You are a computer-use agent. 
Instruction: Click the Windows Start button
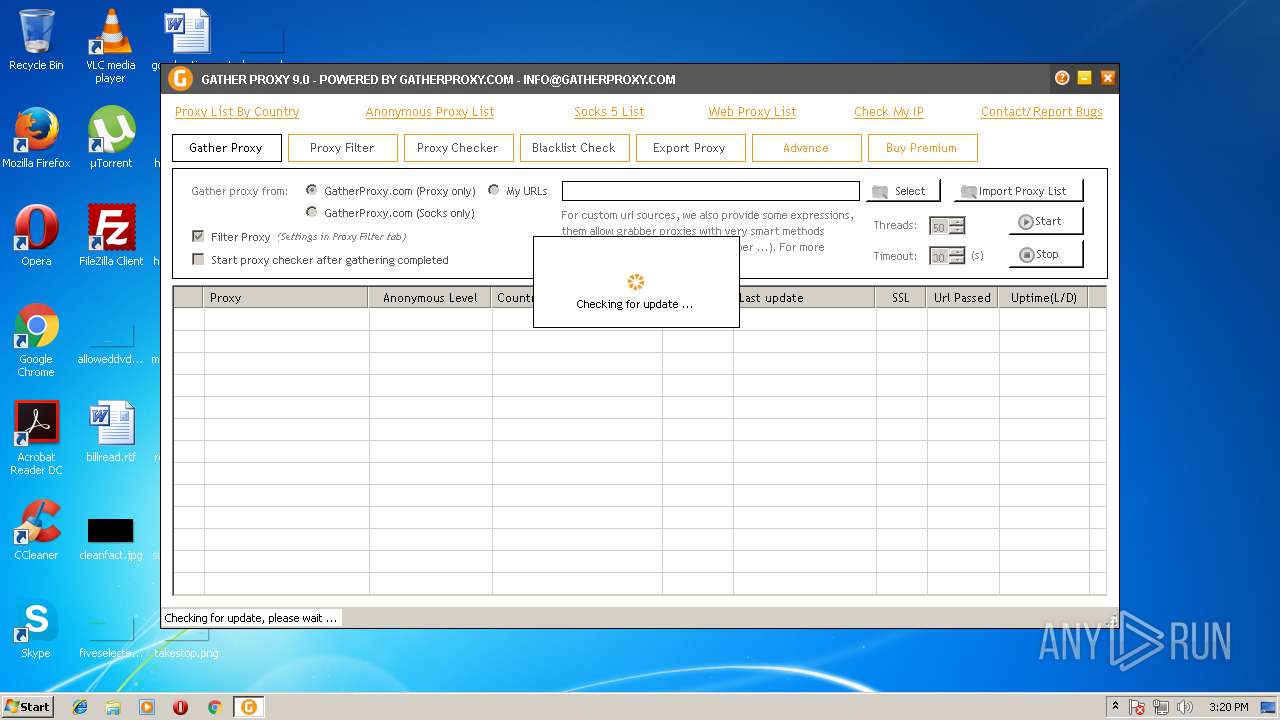[27, 707]
